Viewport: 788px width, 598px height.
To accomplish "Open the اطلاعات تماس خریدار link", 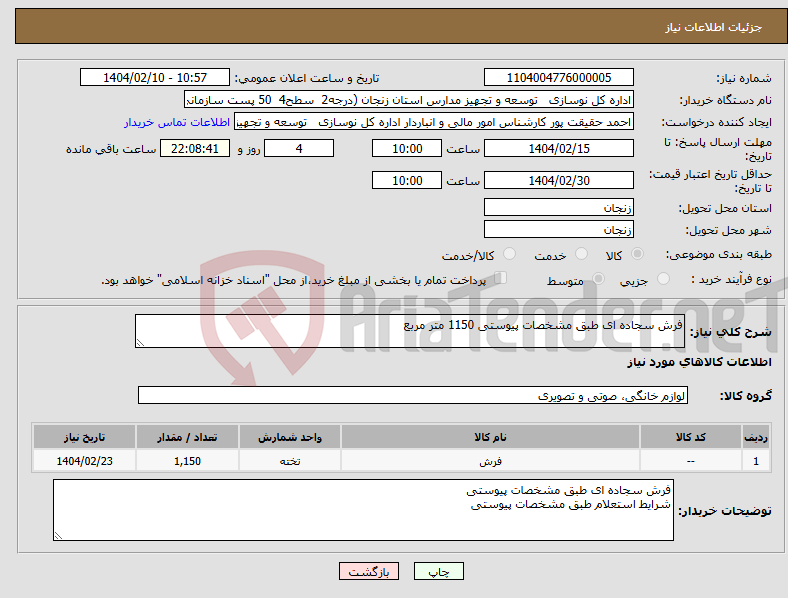I will coord(177,122).
